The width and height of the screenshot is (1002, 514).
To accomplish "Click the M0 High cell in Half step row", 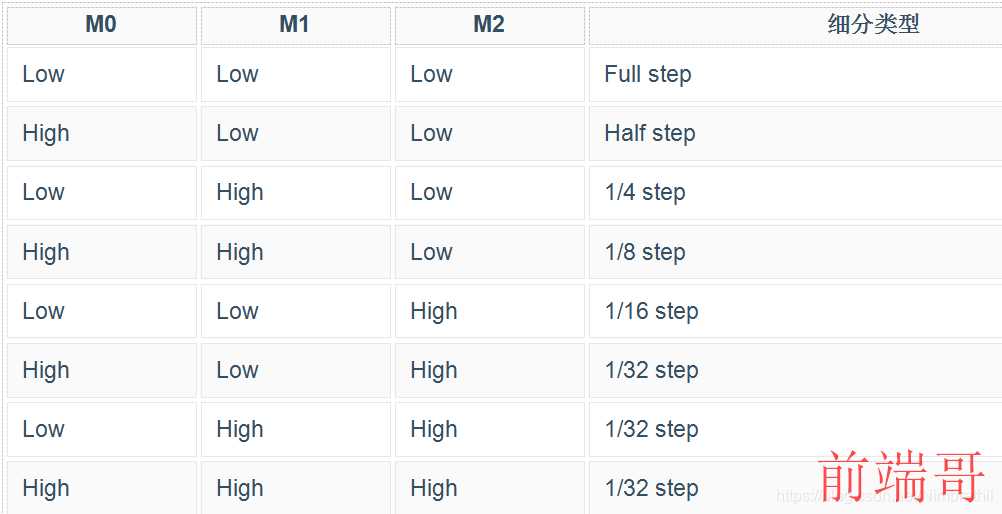I will click(102, 134).
